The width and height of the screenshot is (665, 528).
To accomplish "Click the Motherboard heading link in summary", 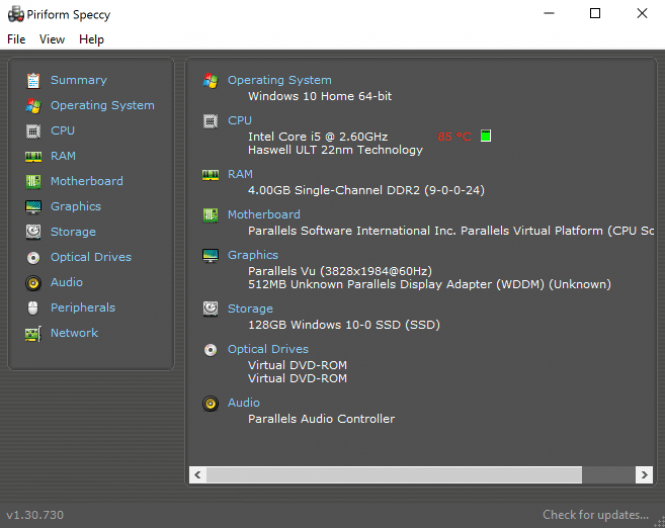I will 264,215.
